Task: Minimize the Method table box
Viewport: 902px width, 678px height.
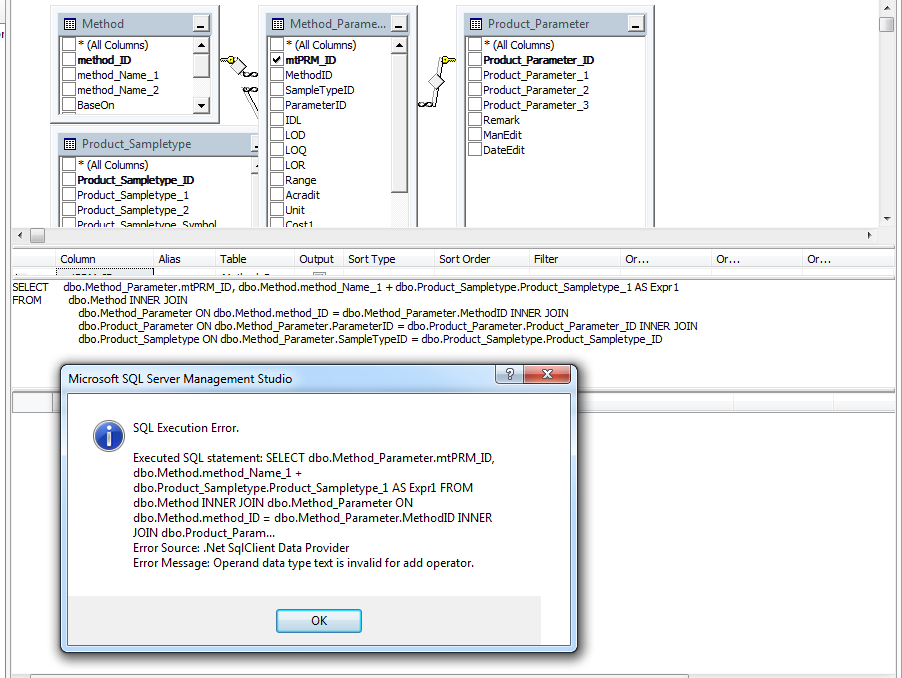Action: [x=200, y=24]
